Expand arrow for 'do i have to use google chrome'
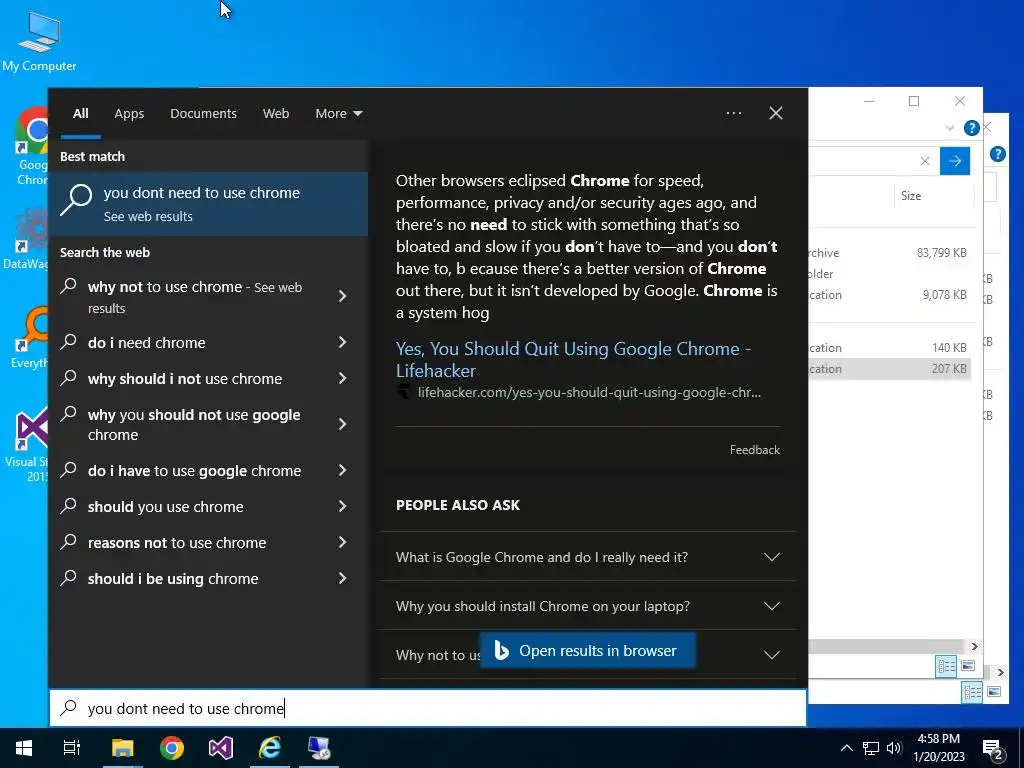Viewport: 1024px width, 768px height. [x=342, y=470]
